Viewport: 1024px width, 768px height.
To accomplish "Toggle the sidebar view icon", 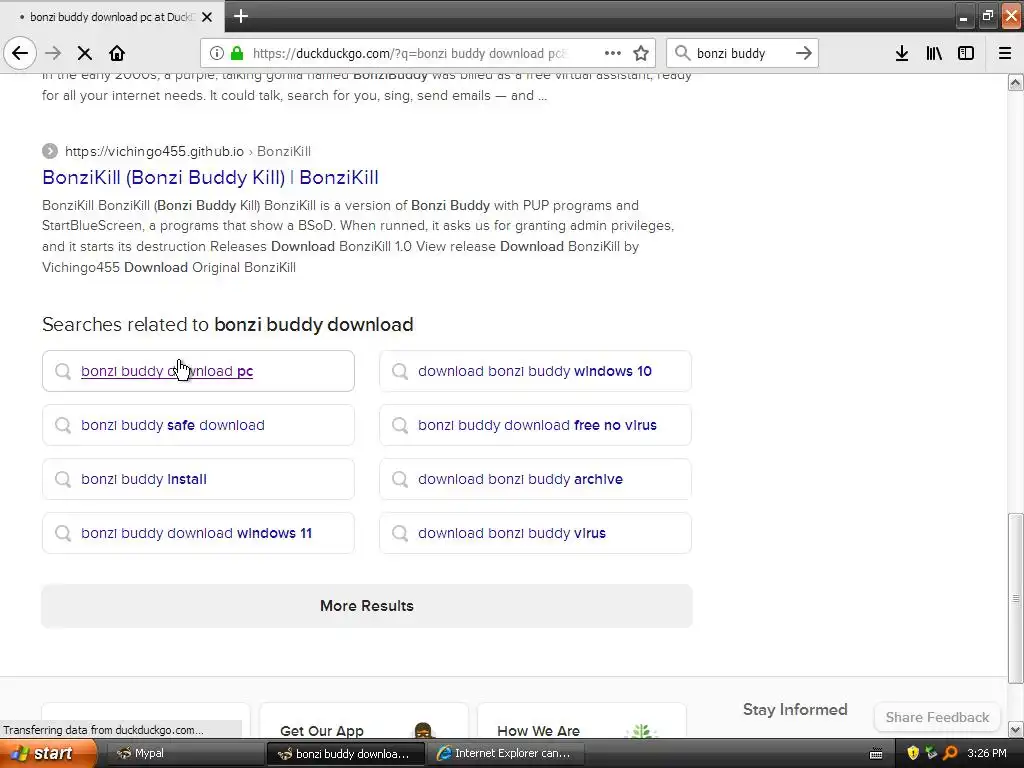I will 966,53.
